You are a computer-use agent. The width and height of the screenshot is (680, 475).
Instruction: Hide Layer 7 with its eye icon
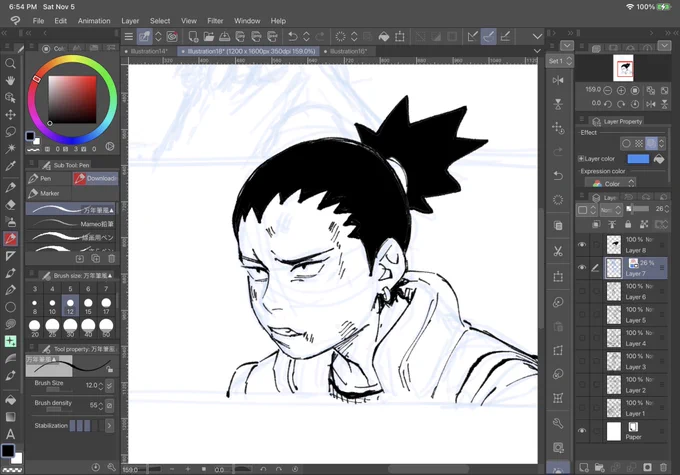[582, 268]
